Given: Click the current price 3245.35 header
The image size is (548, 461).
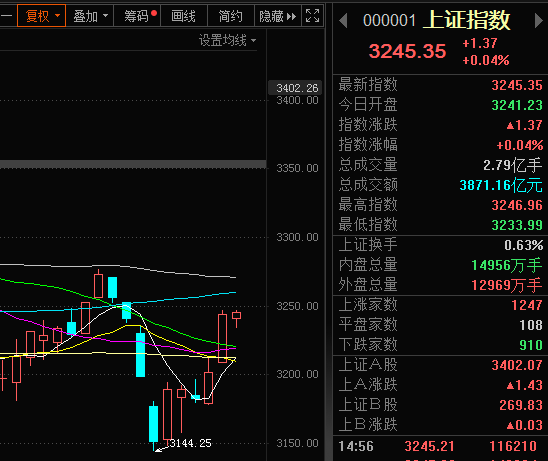Looking at the screenshot, I should pos(408,51).
